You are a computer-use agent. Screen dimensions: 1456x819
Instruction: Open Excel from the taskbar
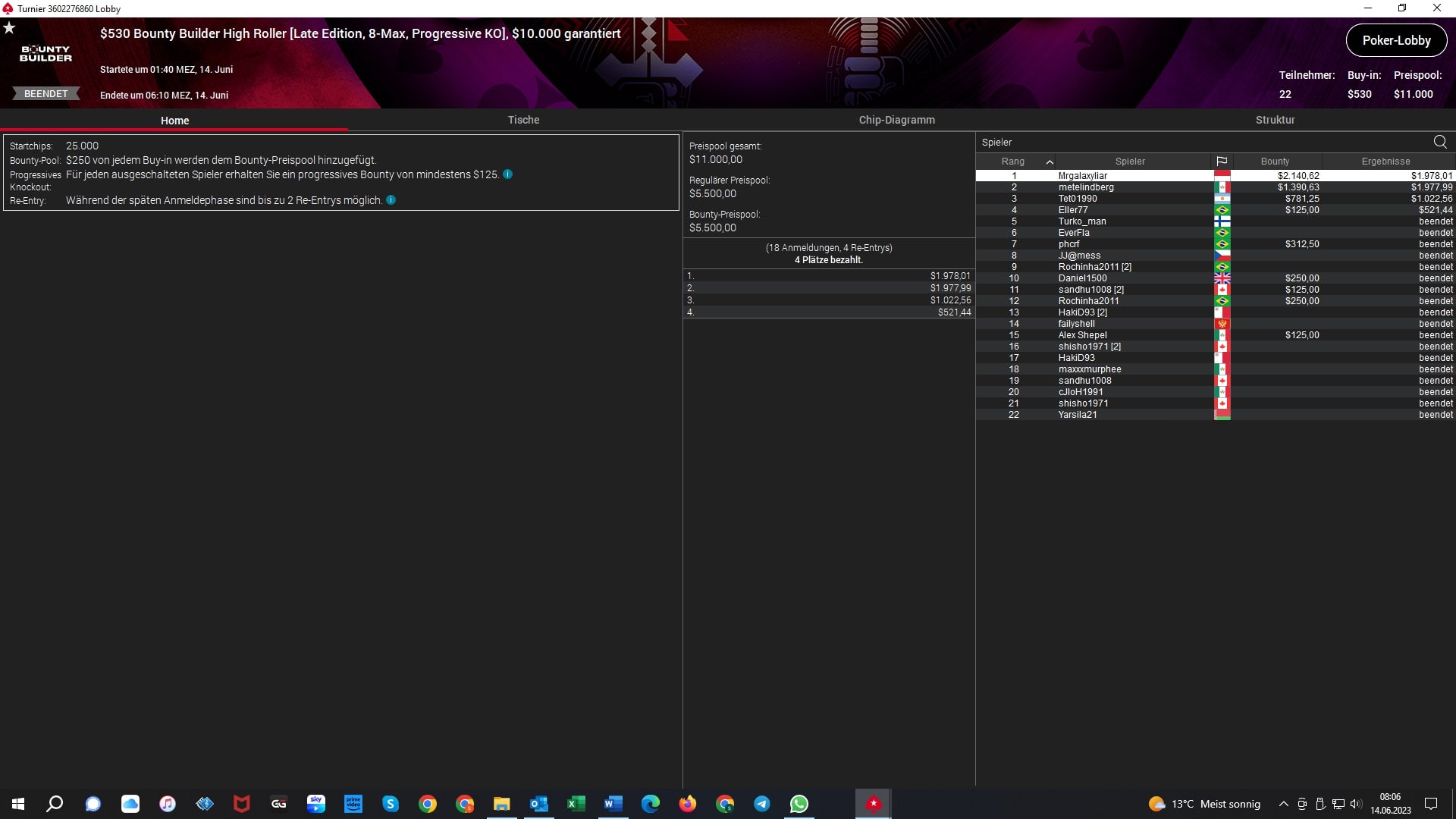576,804
